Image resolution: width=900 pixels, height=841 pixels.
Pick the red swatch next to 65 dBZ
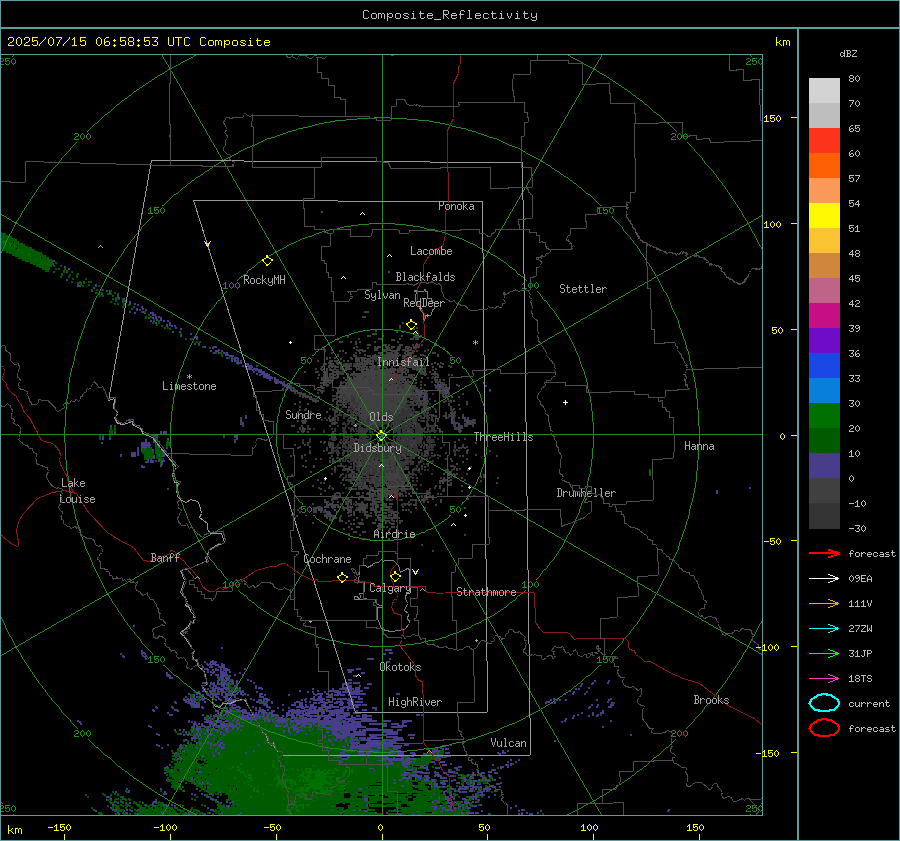(x=824, y=140)
